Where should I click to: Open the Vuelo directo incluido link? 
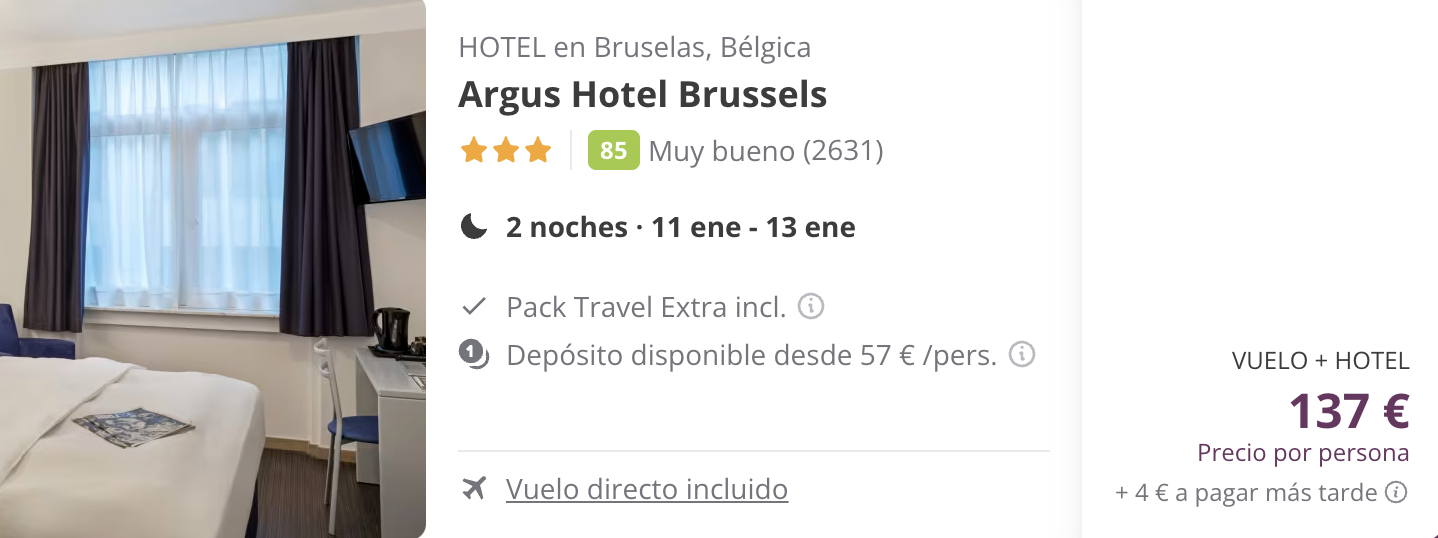[x=647, y=489]
